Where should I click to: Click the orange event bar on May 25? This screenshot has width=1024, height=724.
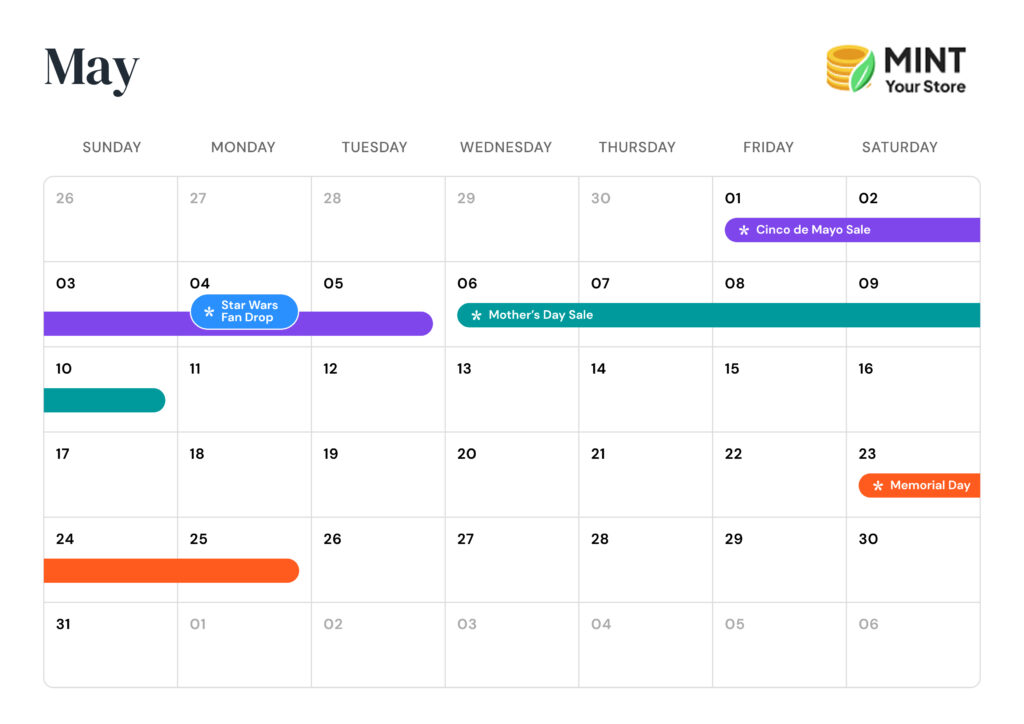click(x=240, y=570)
